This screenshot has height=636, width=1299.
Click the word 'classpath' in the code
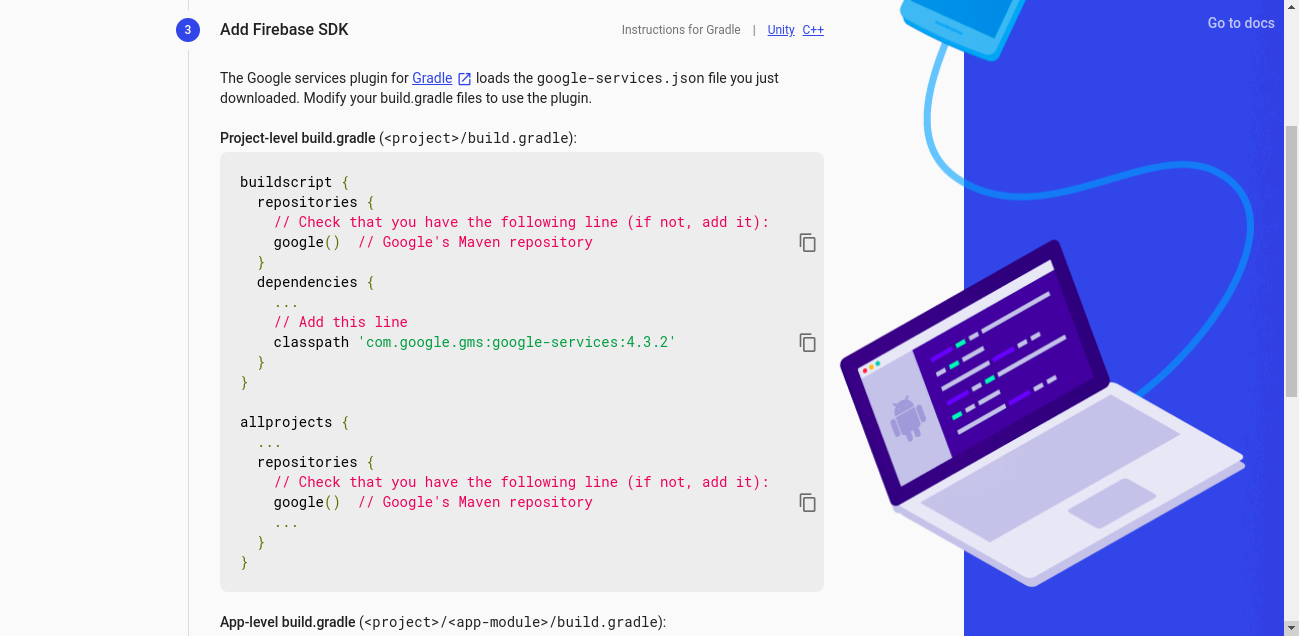[x=311, y=342]
